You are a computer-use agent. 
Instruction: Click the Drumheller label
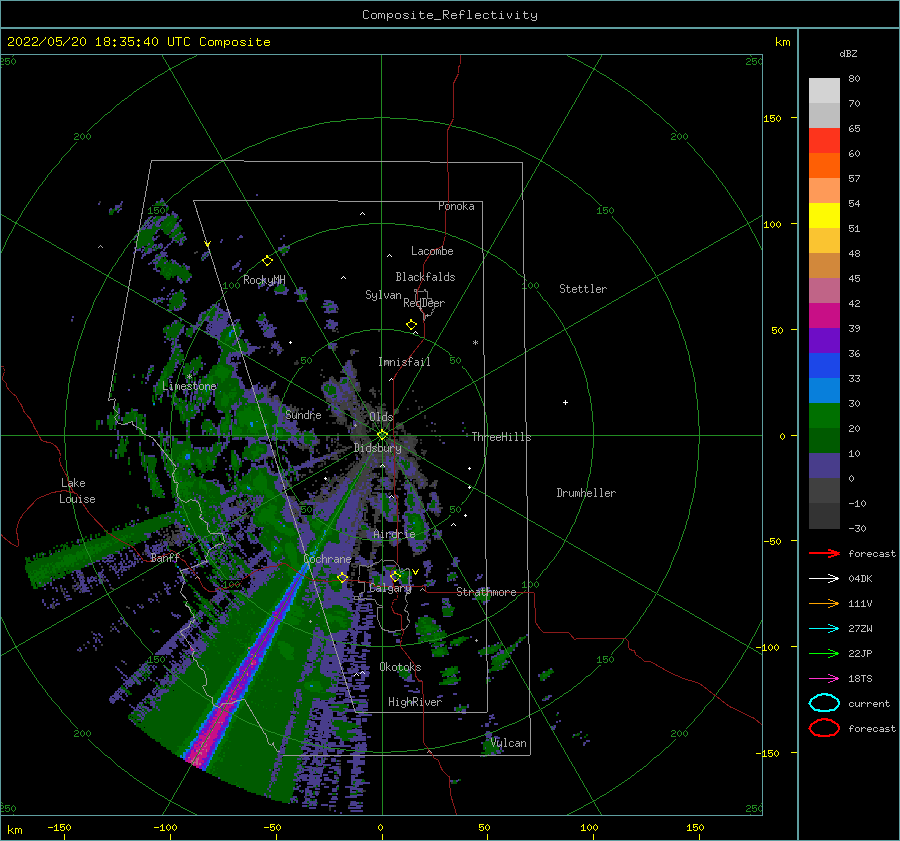coord(586,493)
